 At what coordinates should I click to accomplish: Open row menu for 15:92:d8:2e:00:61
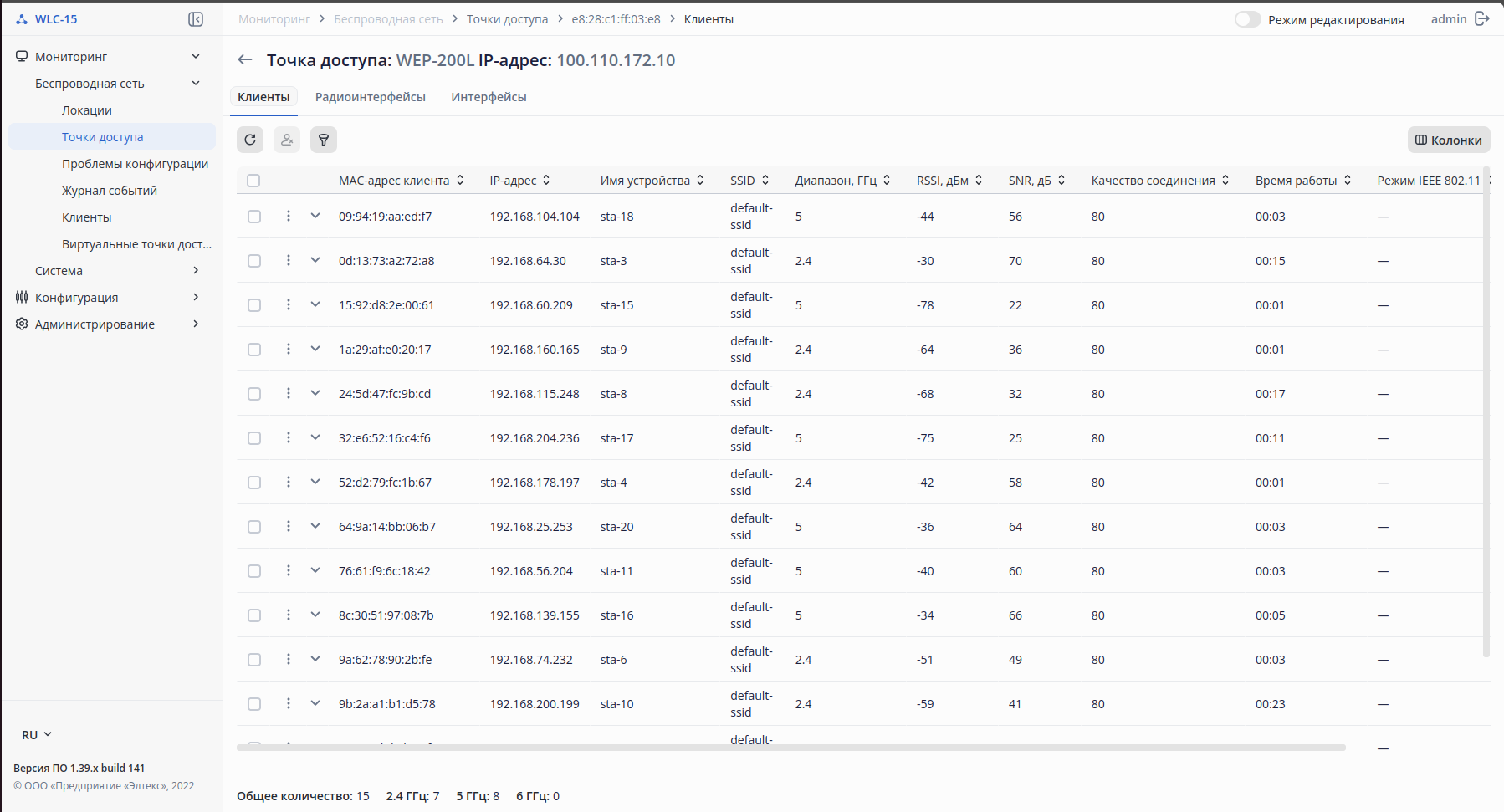pos(289,304)
